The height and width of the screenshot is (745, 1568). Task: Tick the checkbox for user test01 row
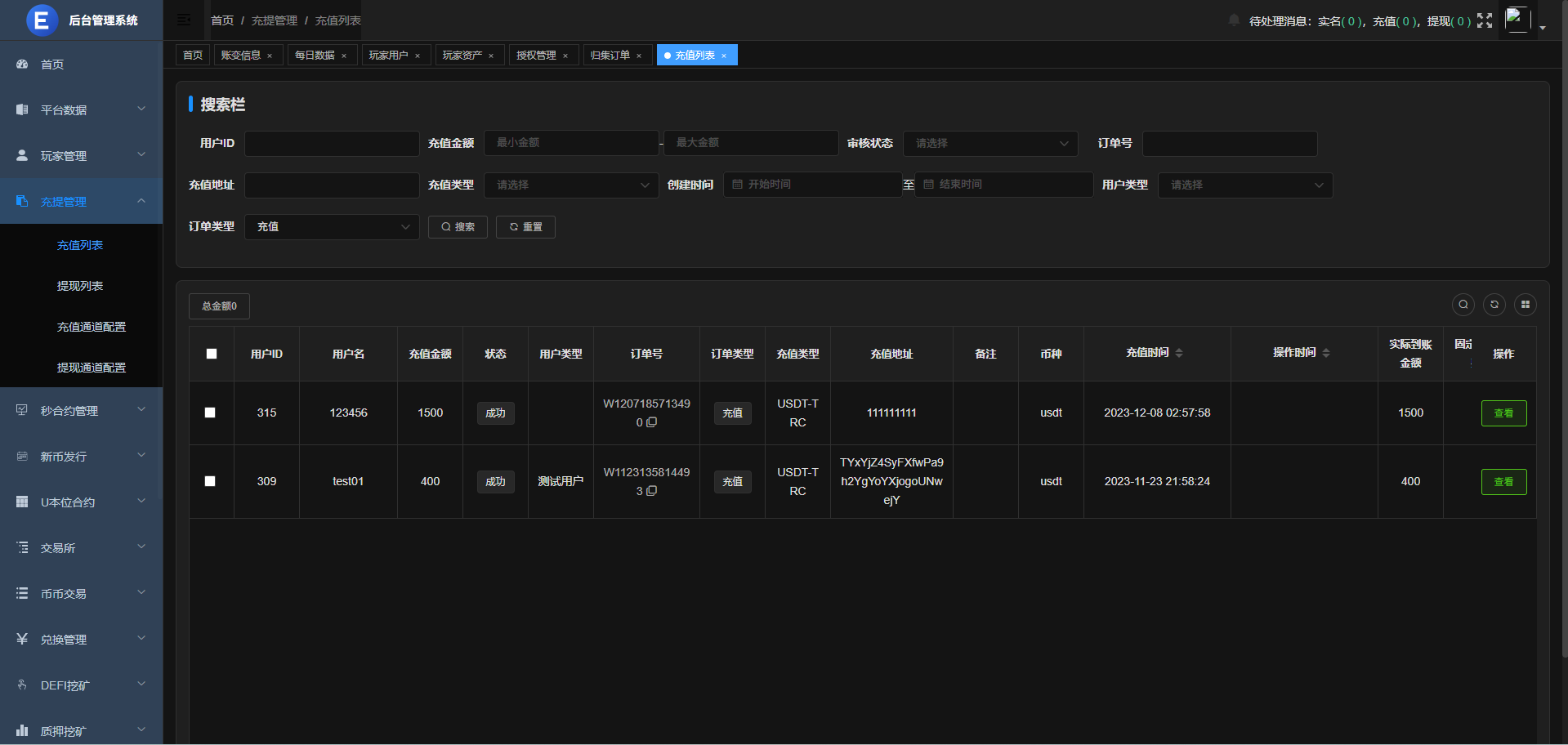point(210,481)
